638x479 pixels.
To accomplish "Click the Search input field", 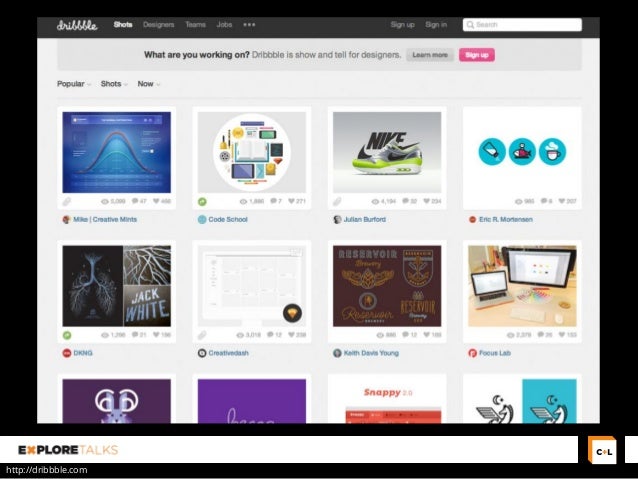I will pos(522,25).
